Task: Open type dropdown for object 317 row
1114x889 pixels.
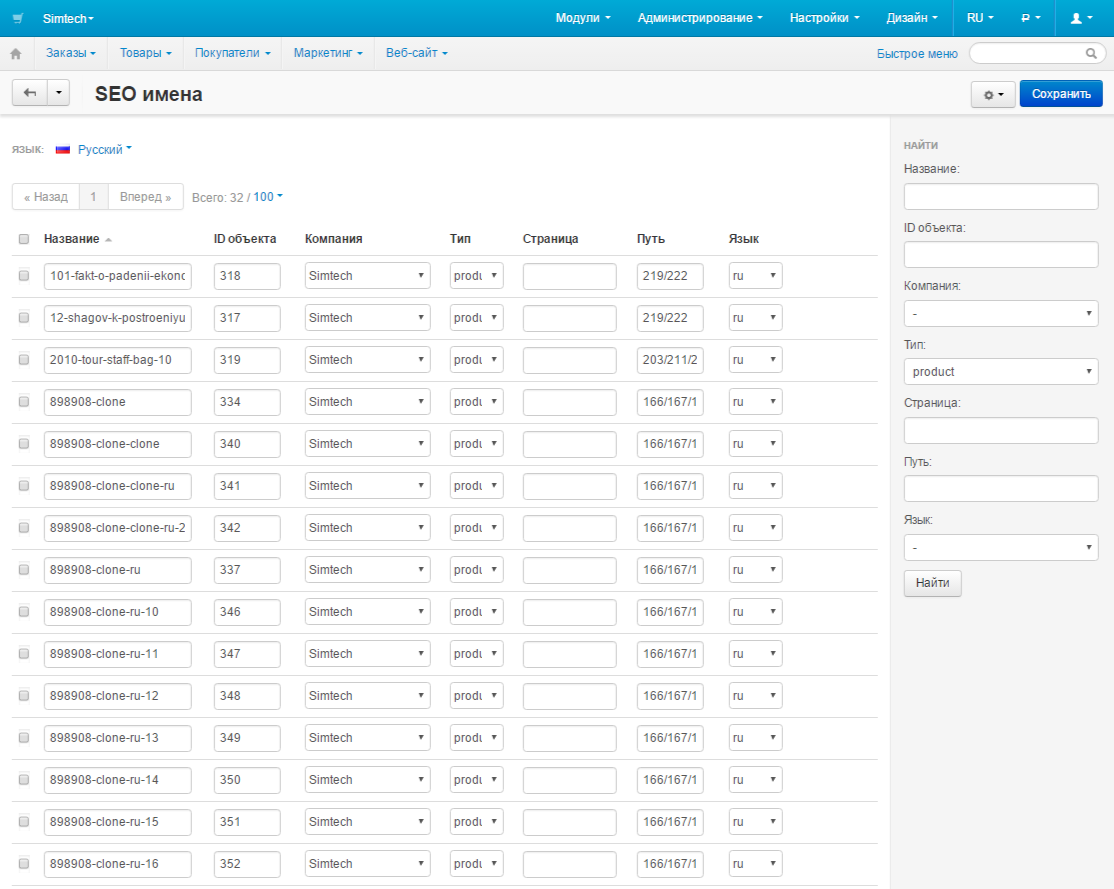Action: coord(476,318)
